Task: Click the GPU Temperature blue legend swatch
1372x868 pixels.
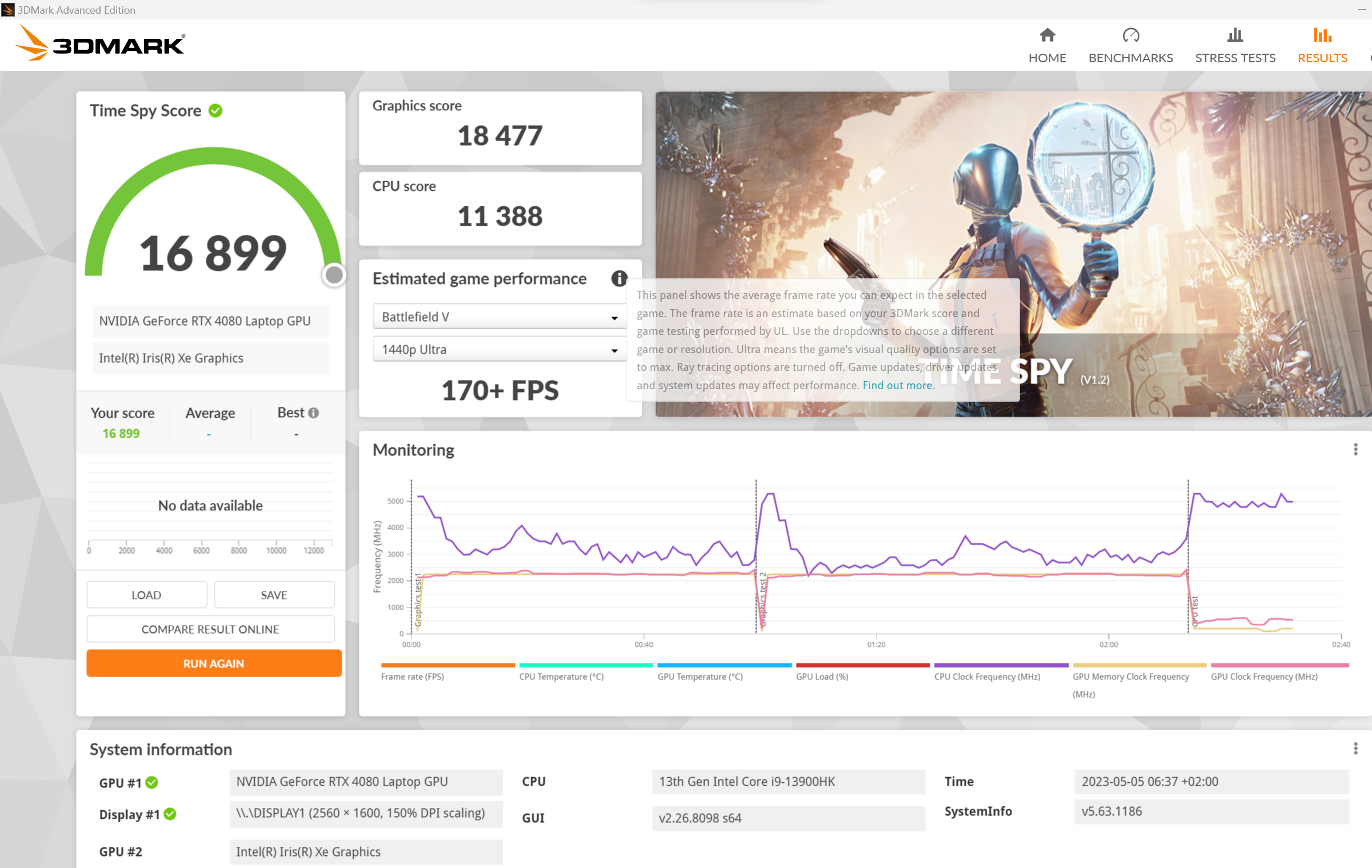Action: [724, 665]
